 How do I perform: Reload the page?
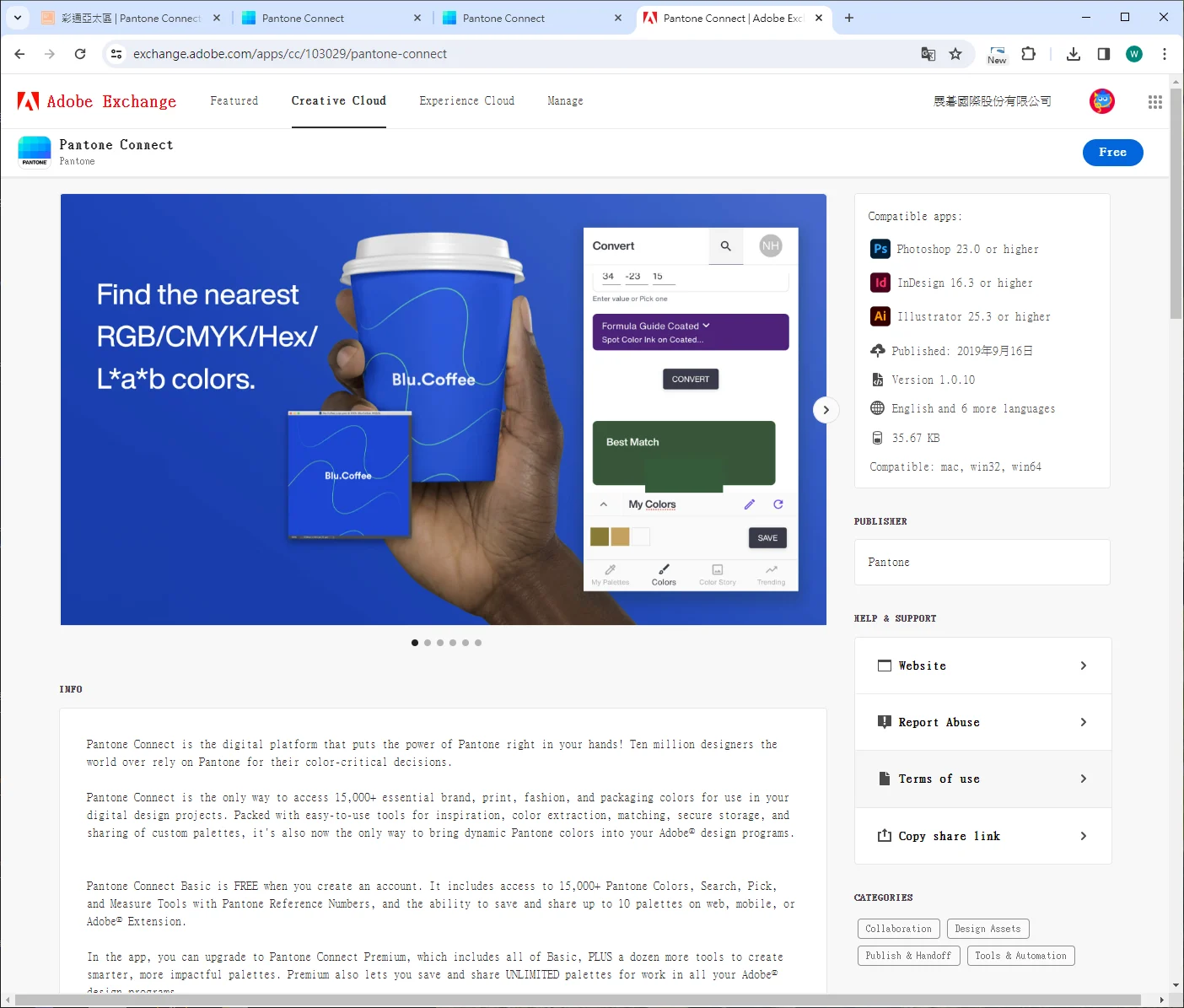click(x=80, y=54)
